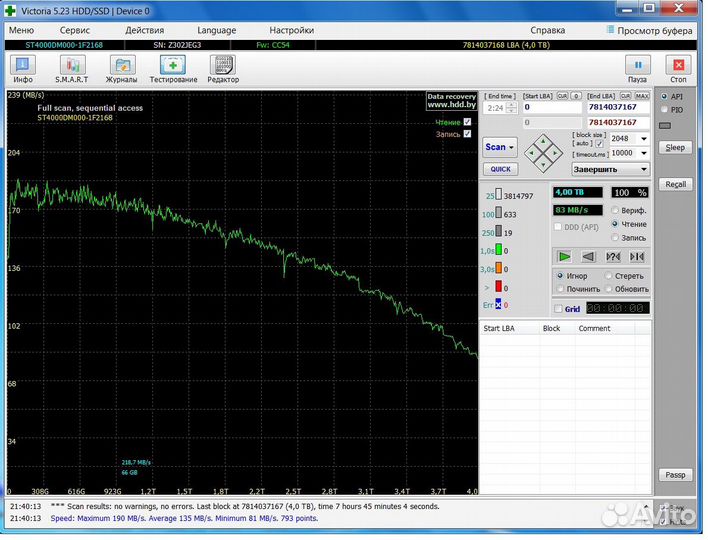This screenshot has height=540, width=708.
Task: Click MAX button next to End LBA
Action: [x=642, y=96]
